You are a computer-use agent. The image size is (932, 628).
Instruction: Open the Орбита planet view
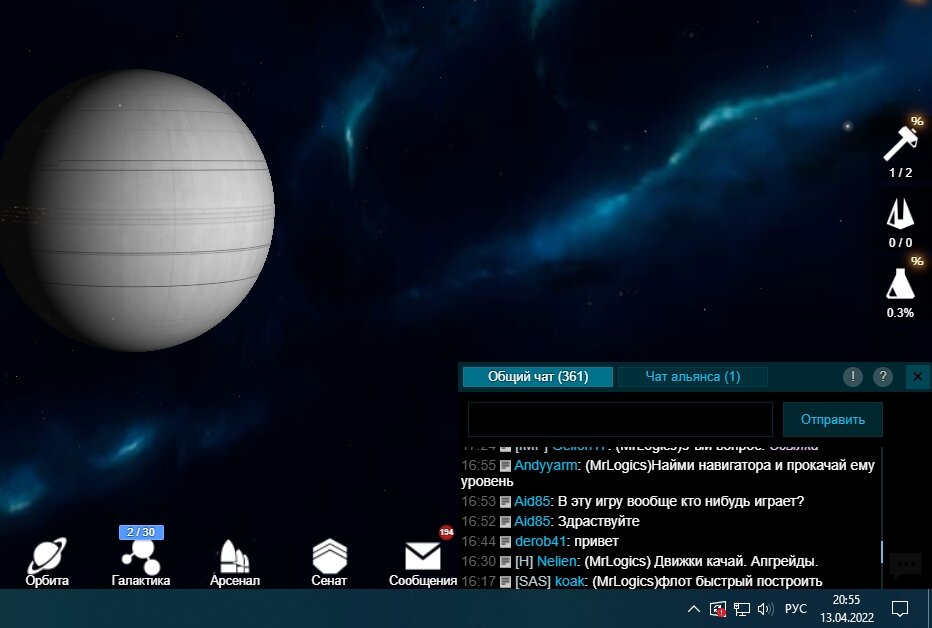(47, 561)
